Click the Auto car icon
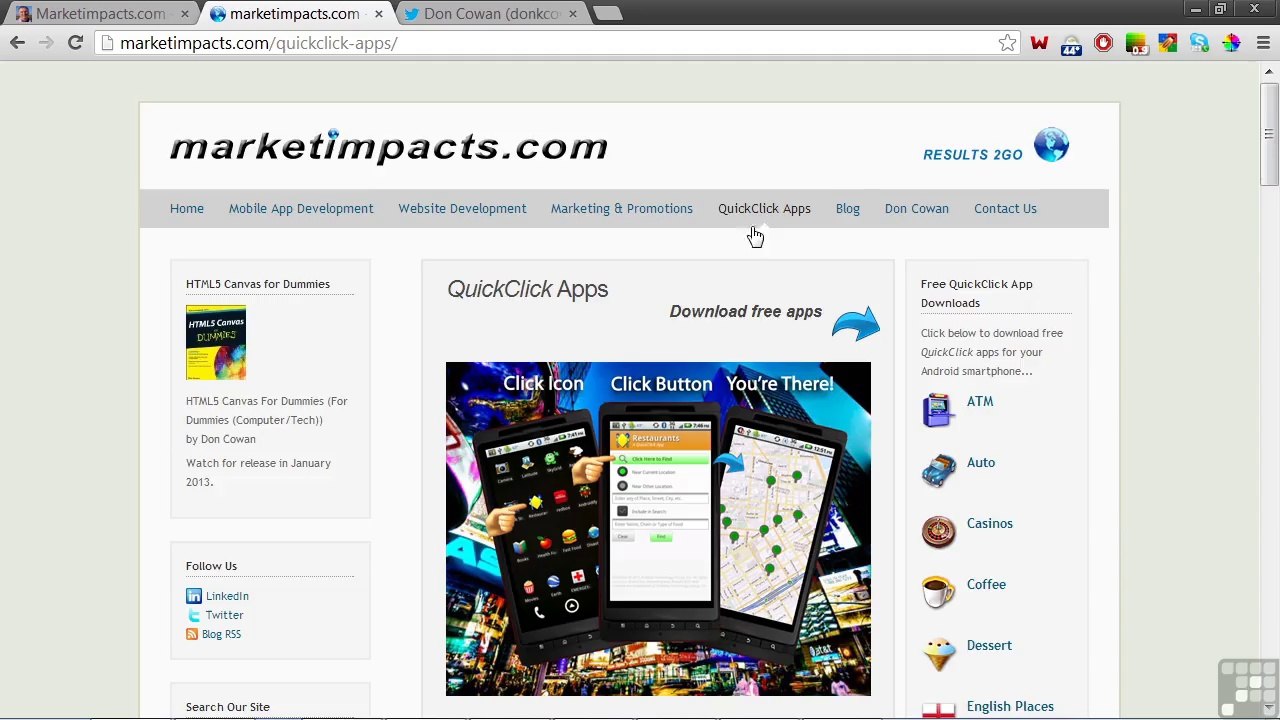The width and height of the screenshot is (1280, 720). 938,471
